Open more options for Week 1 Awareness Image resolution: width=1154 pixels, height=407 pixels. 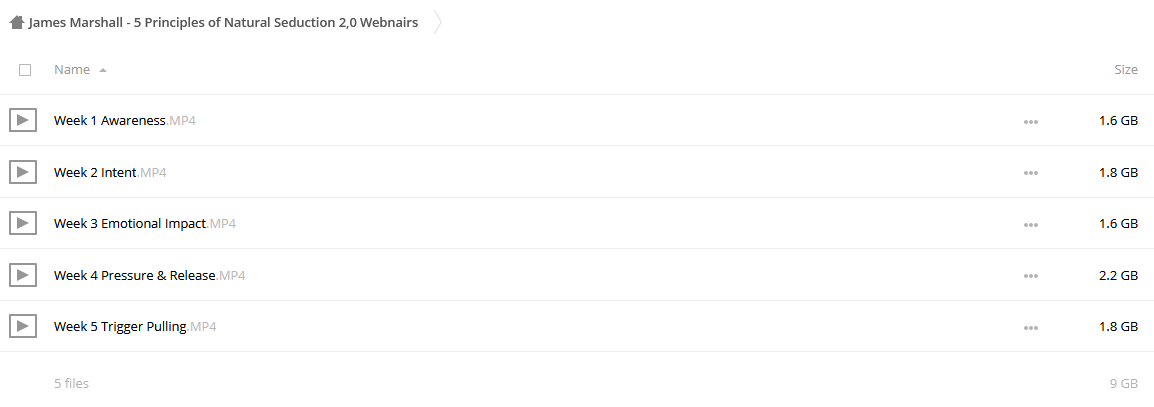[x=1030, y=121]
